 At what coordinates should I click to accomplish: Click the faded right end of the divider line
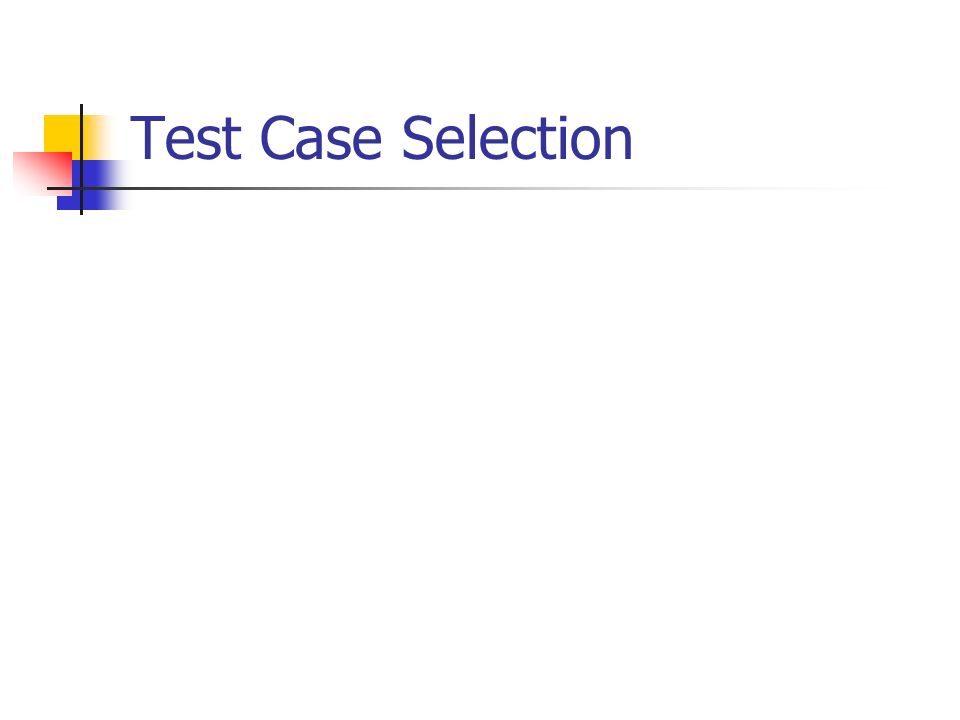[845, 188]
